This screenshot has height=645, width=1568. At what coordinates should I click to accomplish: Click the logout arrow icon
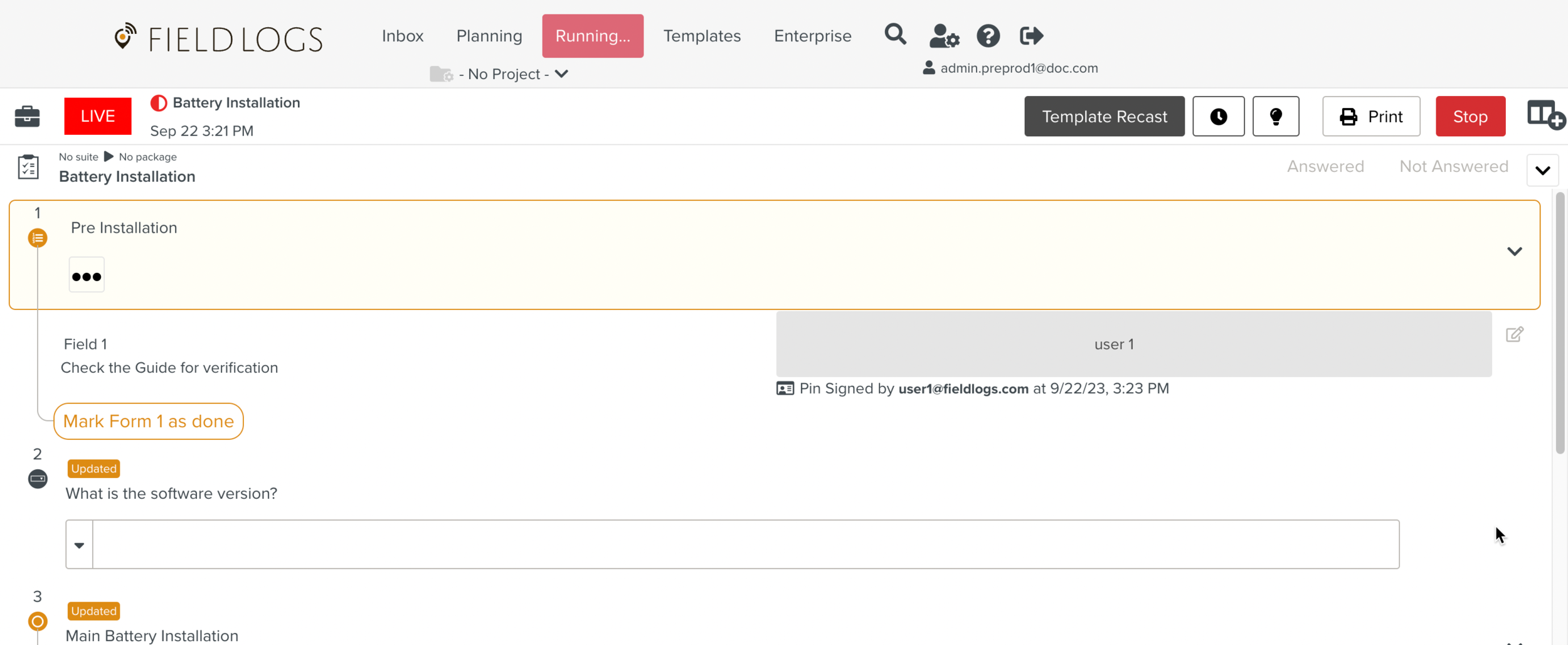pyautogui.click(x=1031, y=36)
